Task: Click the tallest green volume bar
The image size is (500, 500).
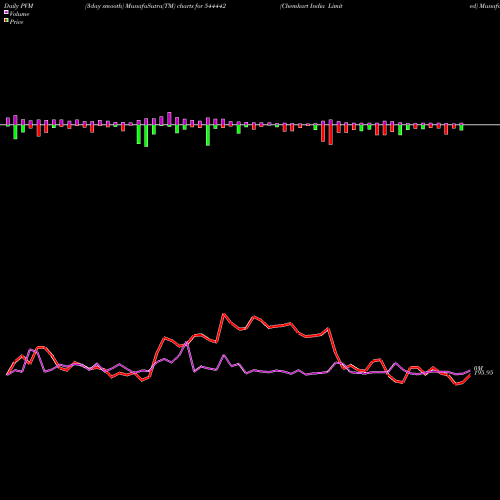Action: [x=146, y=136]
